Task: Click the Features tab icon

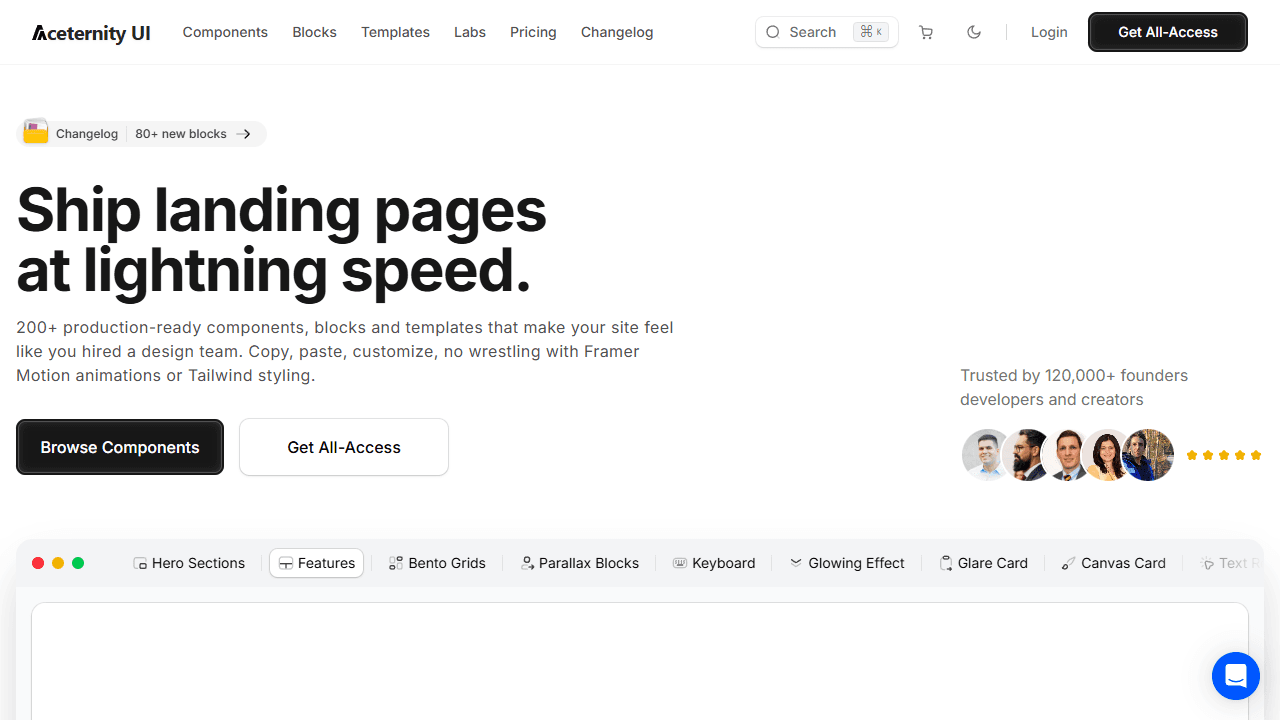Action: click(286, 564)
